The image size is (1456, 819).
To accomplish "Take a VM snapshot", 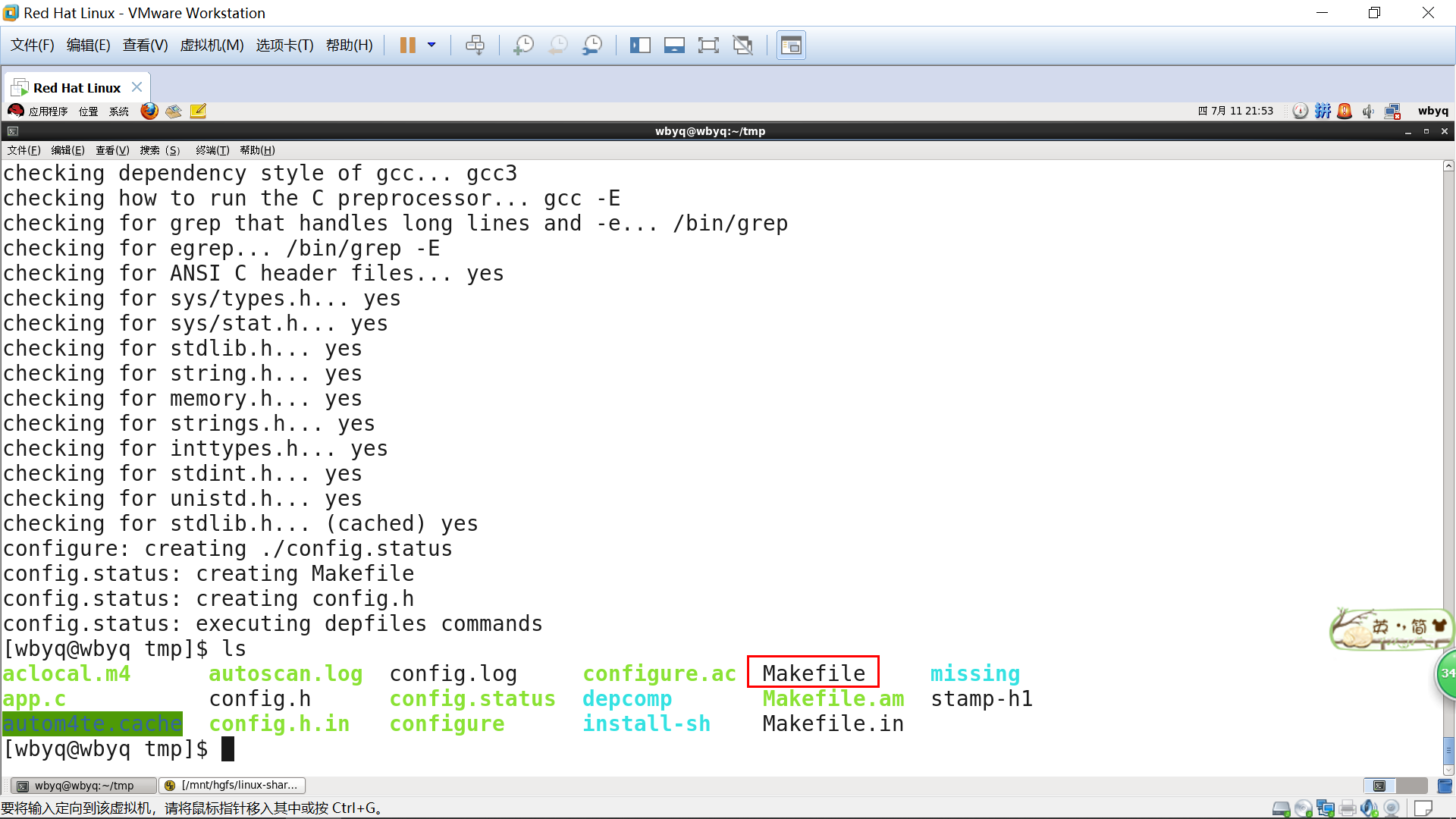I will (x=523, y=45).
